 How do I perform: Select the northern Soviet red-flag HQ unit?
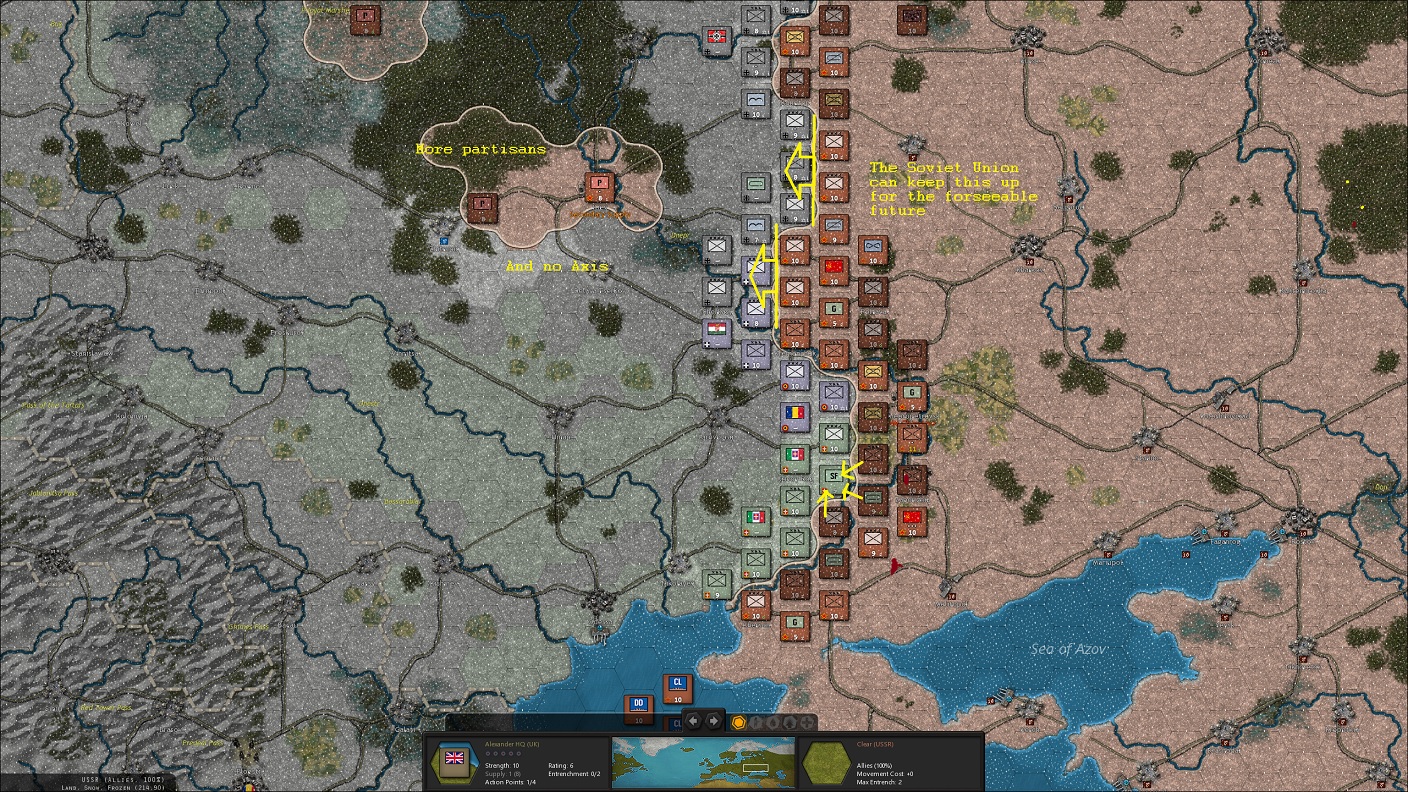[834, 270]
